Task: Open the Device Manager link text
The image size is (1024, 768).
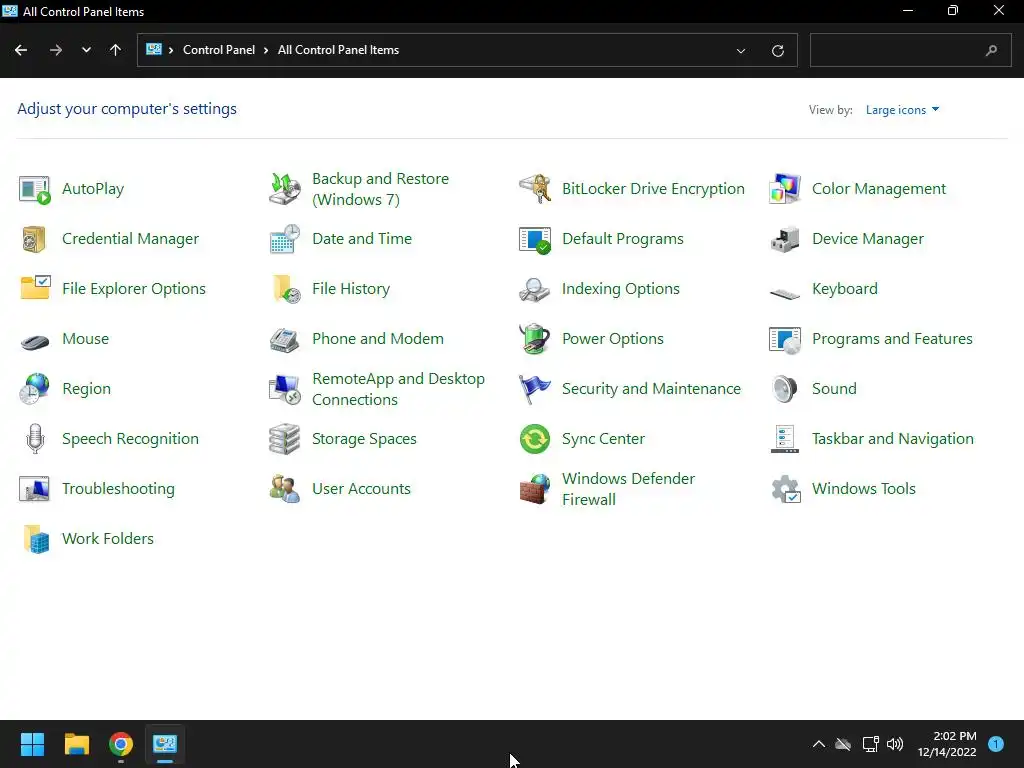Action: [868, 239]
